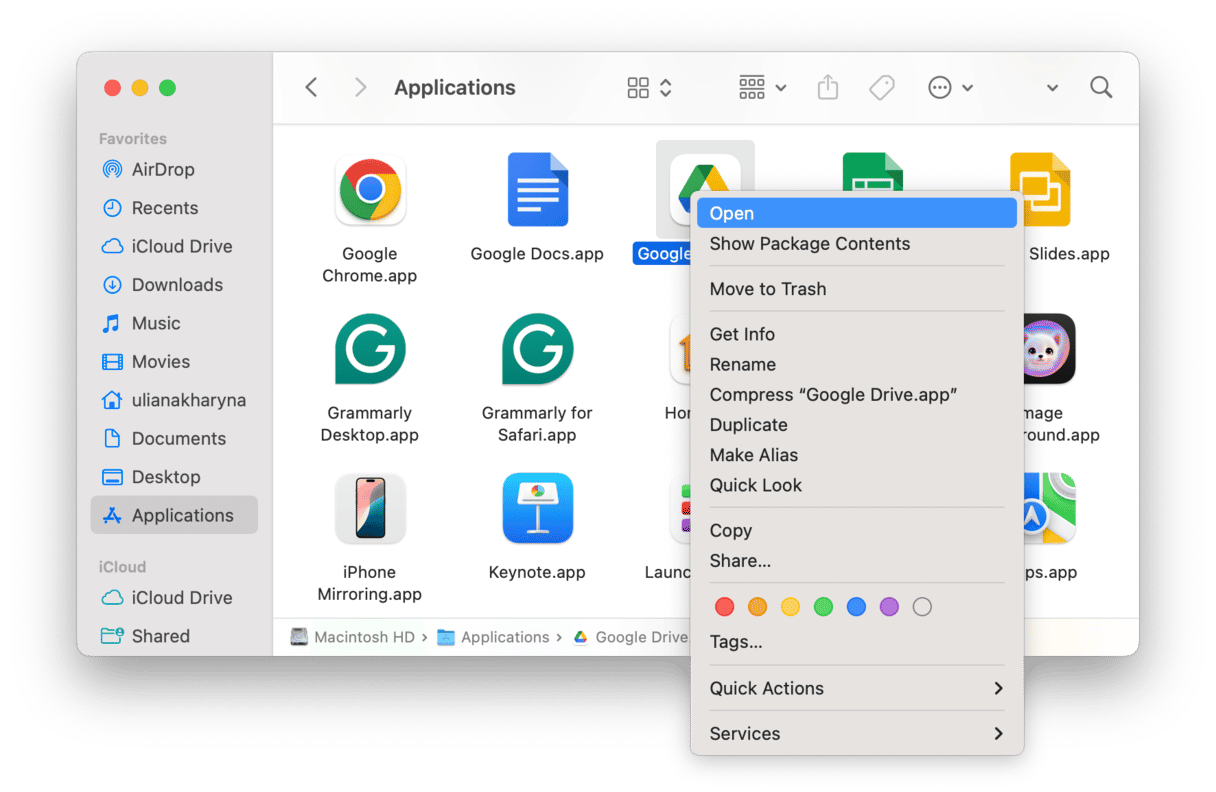This screenshot has height=792, width=1216.
Task: Expand the Services submenu
Action: click(857, 734)
